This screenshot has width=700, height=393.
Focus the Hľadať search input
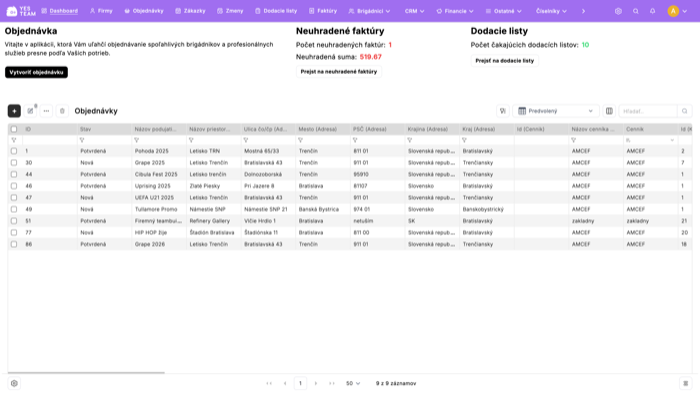(648, 111)
